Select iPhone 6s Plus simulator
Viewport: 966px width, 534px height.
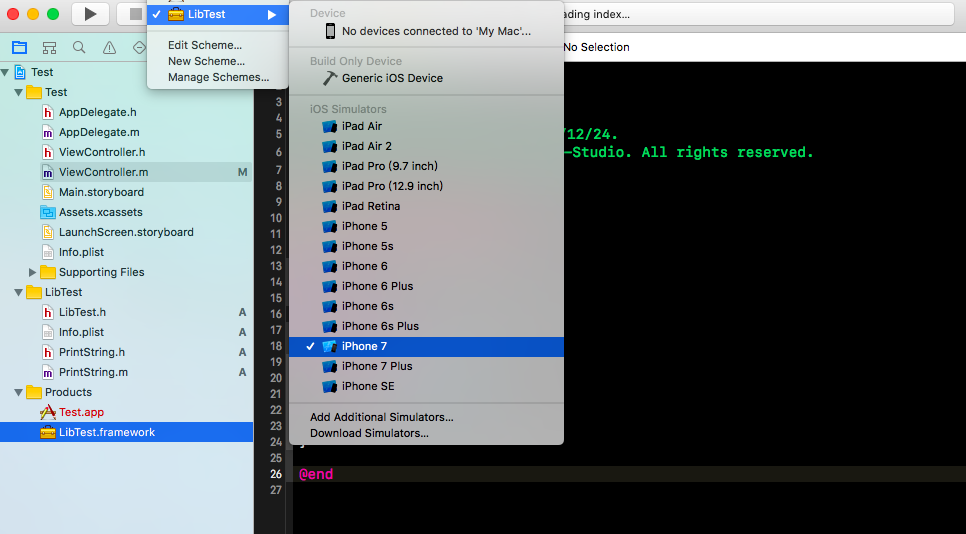coord(426,326)
